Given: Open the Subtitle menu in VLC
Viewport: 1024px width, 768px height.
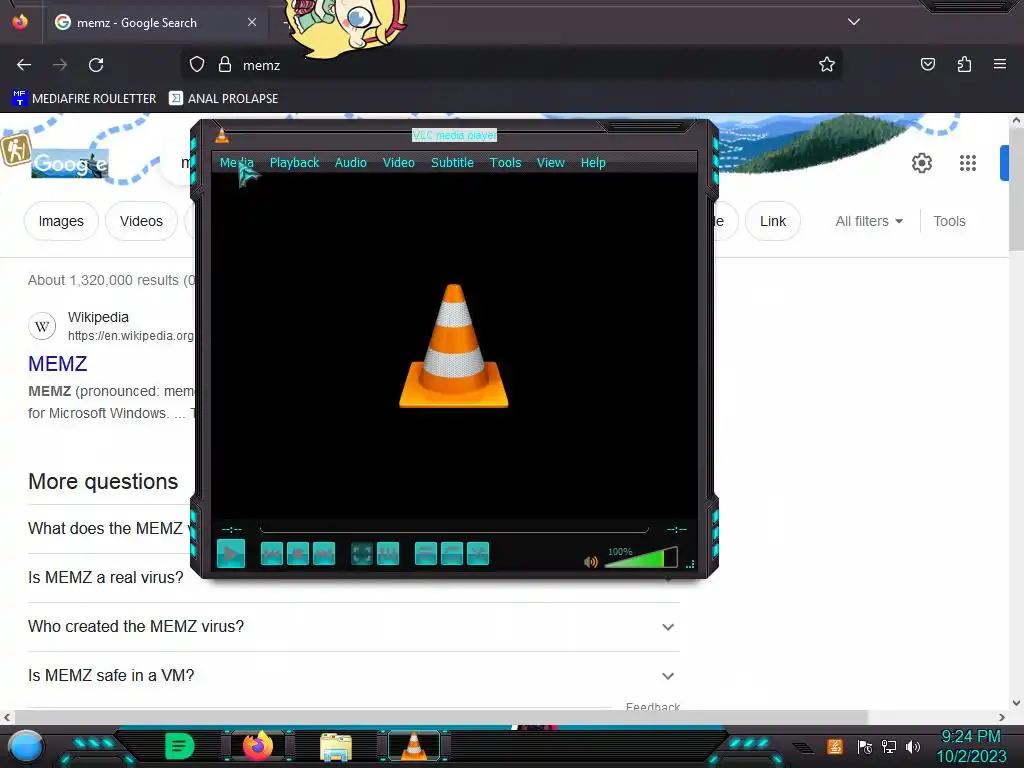Looking at the screenshot, I should coord(452,163).
